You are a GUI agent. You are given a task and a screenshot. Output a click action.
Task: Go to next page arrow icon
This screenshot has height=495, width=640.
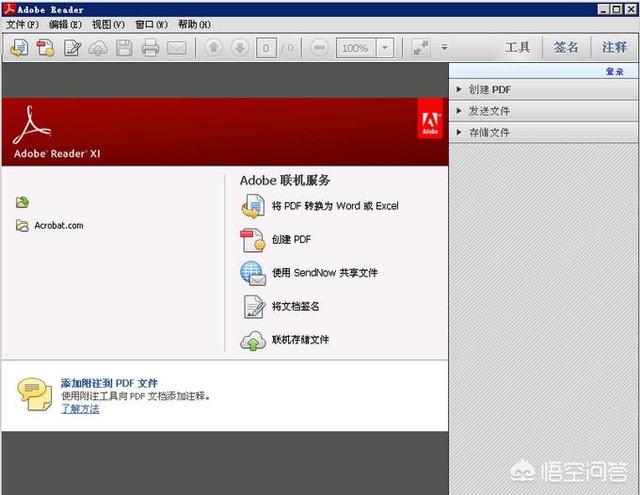(240, 48)
